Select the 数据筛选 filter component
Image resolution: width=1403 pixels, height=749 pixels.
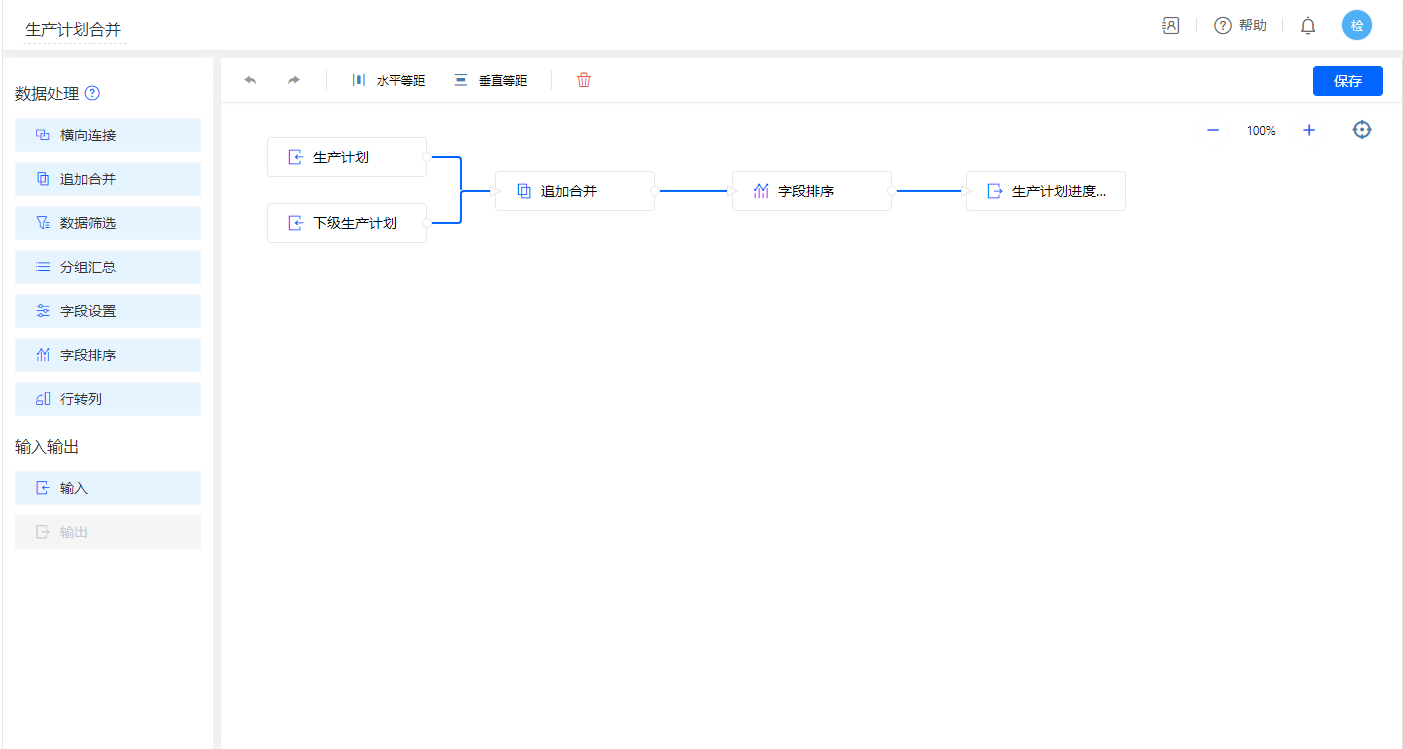[x=108, y=223]
